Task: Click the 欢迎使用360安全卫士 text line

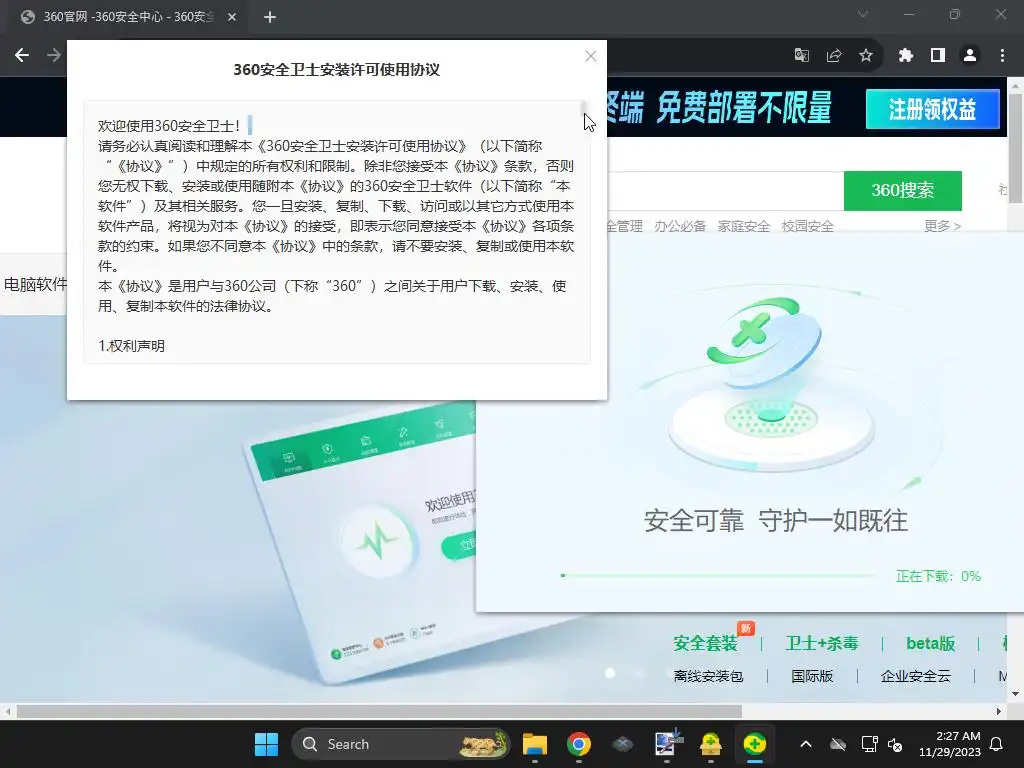Action: pos(169,125)
